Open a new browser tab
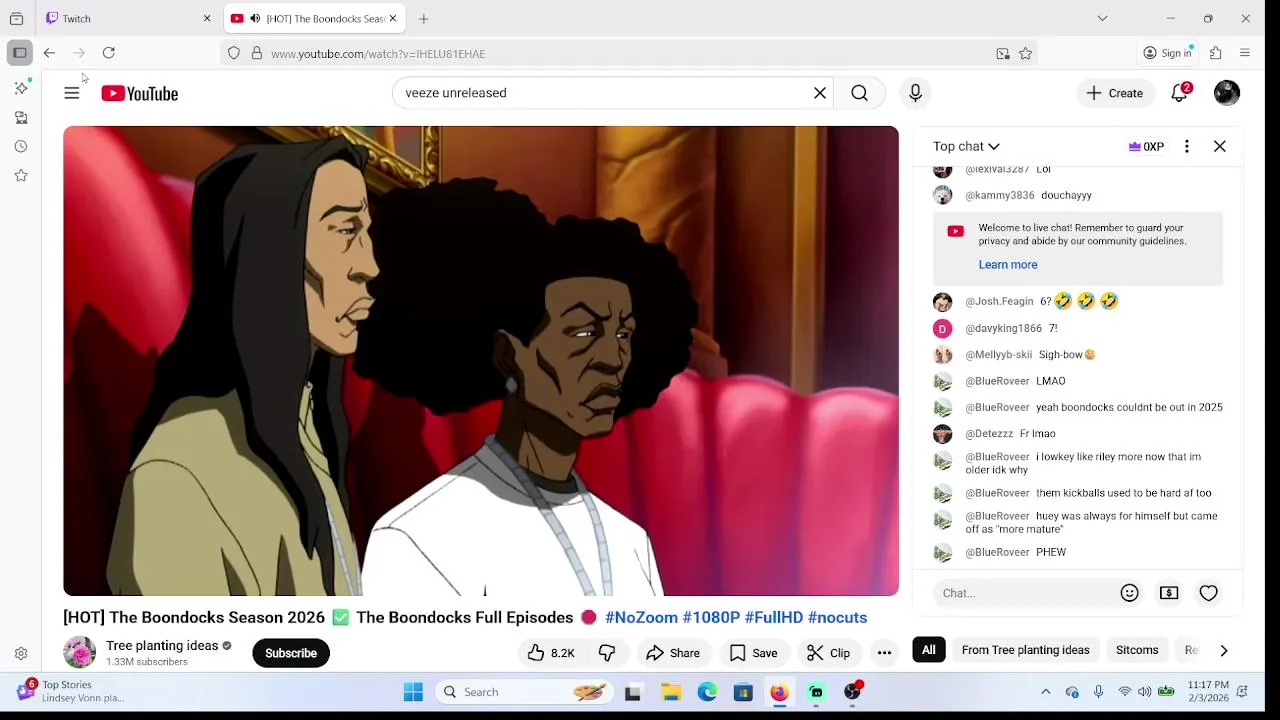The width and height of the screenshot is (1280, 720). (x=424, y=18)
